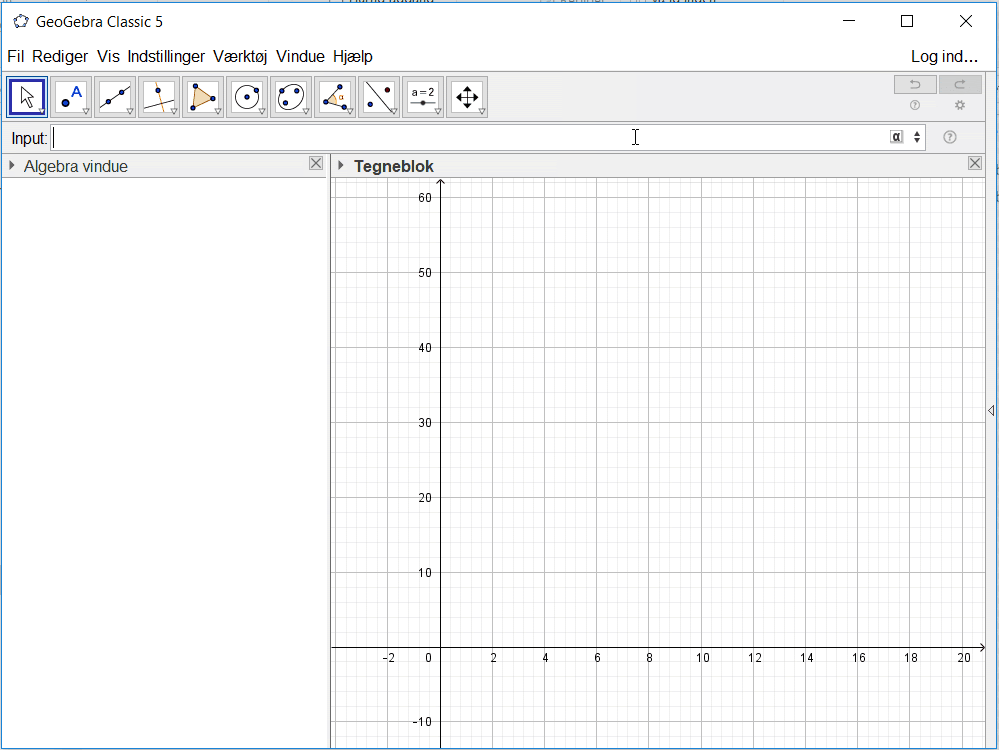The width and height of the screenshot is (999, 750).
Task: Click the Redo button
Action: point(960,84)
